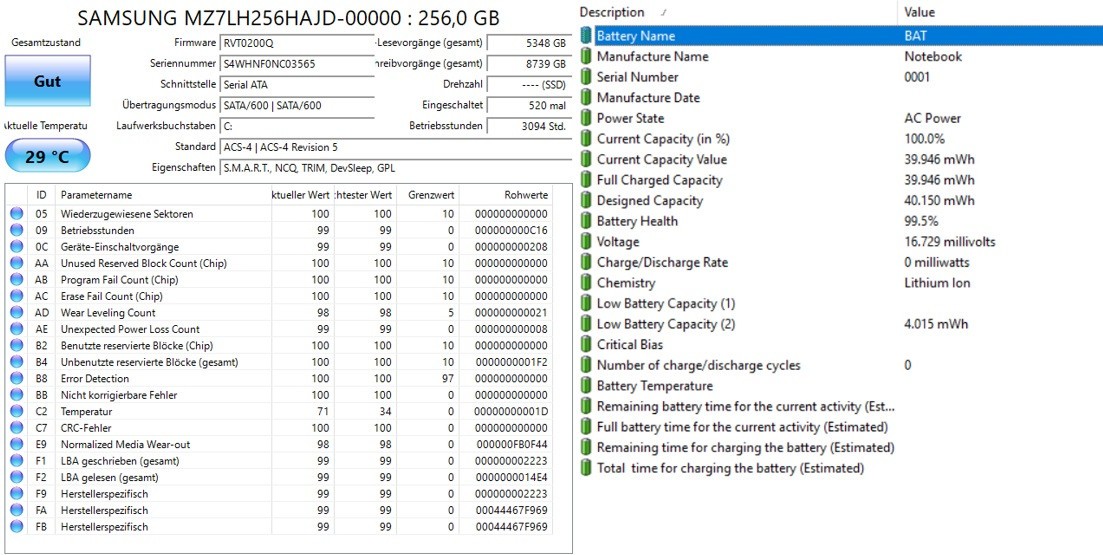
Task: Click the battery icon for Designed Capacity row
Action: pos(586,200)
